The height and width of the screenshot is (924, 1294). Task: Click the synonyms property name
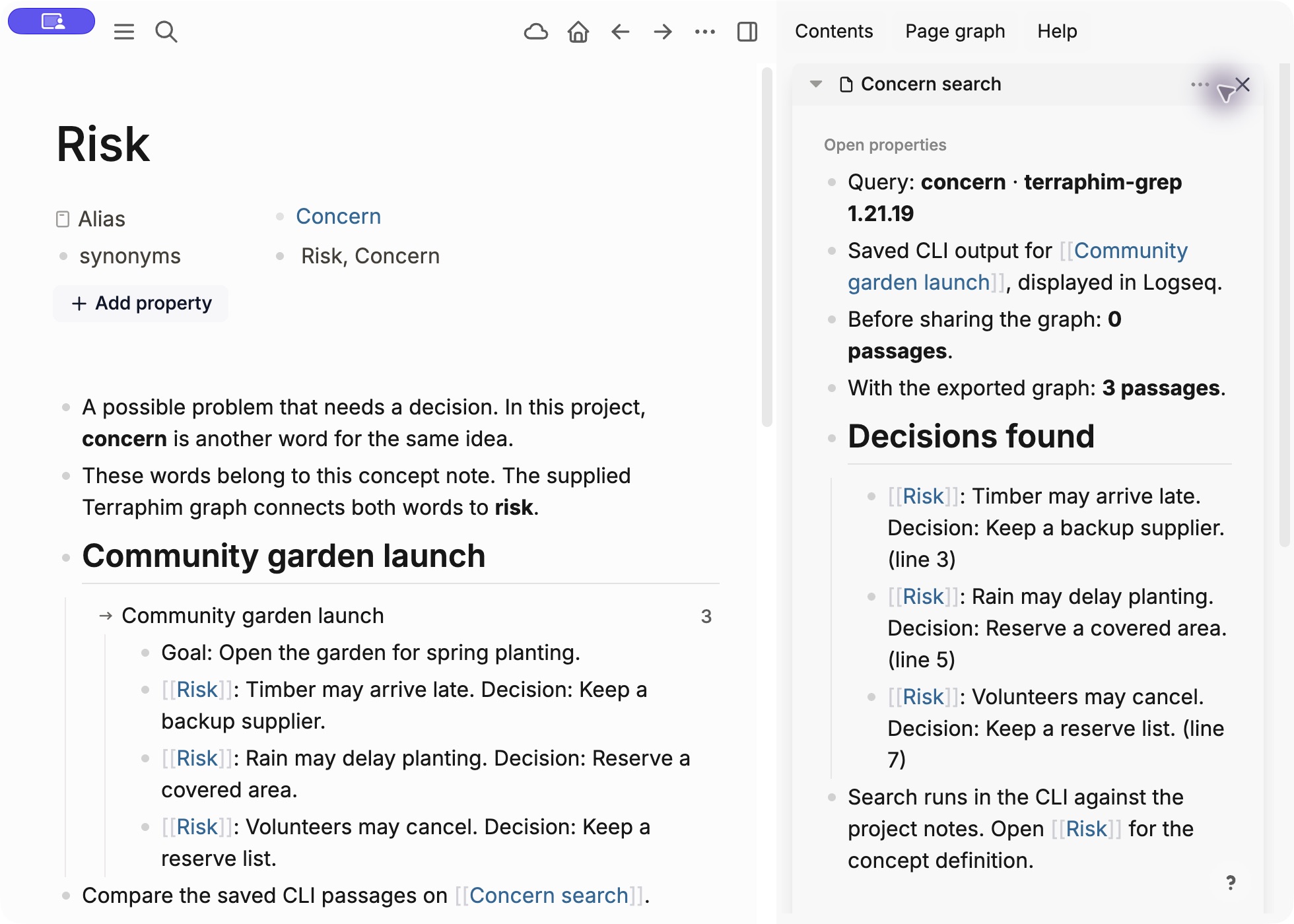pos(130,256)
